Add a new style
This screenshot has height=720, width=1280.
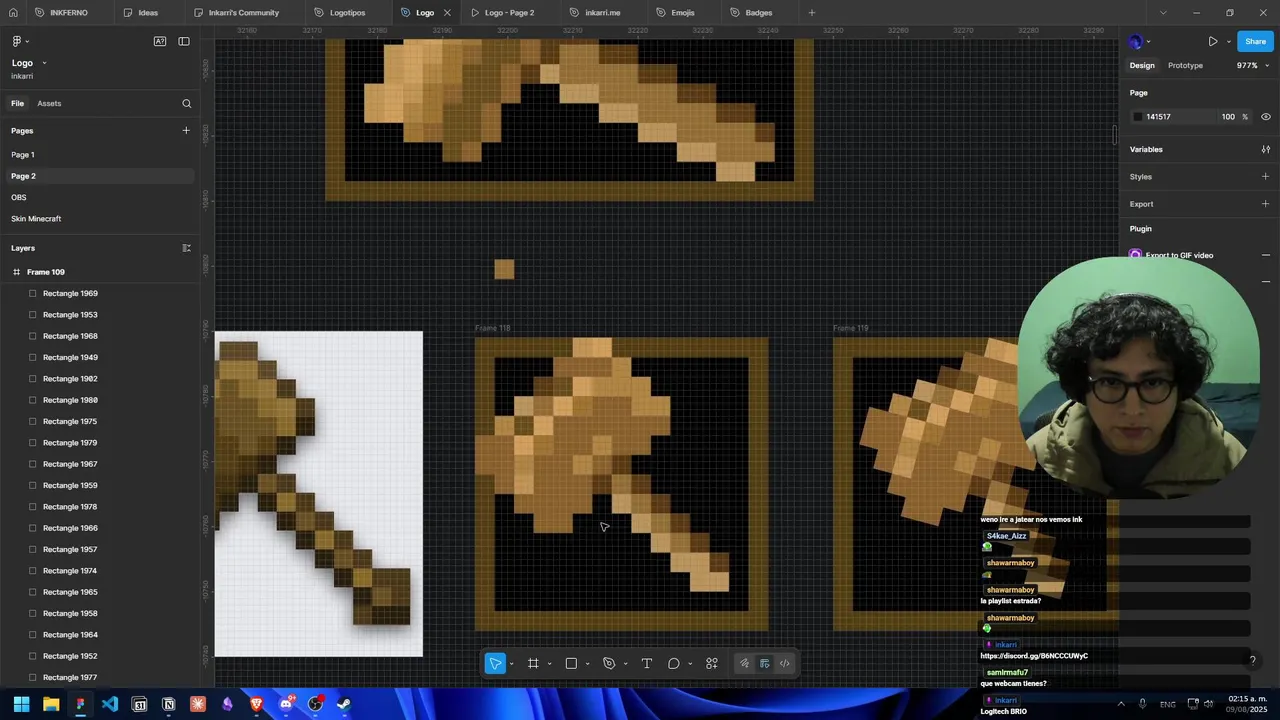pyautogui.click(x=1266, y=177)
